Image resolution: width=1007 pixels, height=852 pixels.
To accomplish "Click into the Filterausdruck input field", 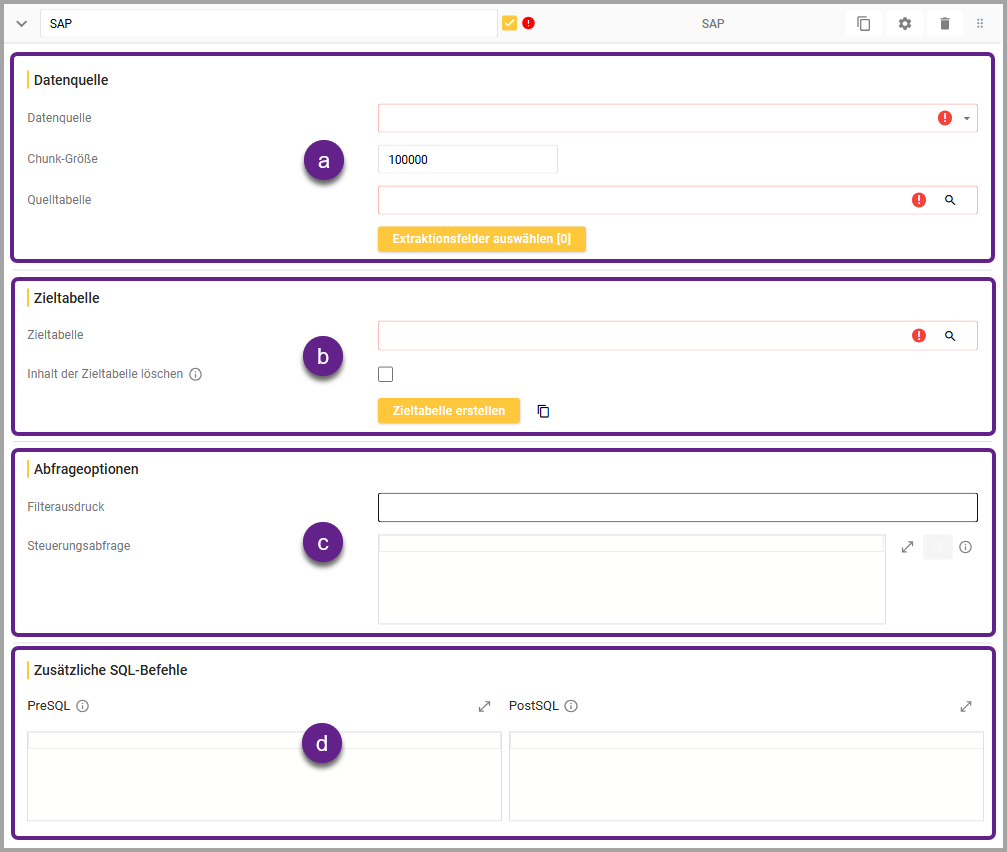I will pyautogui.click(x=677, y=508).
